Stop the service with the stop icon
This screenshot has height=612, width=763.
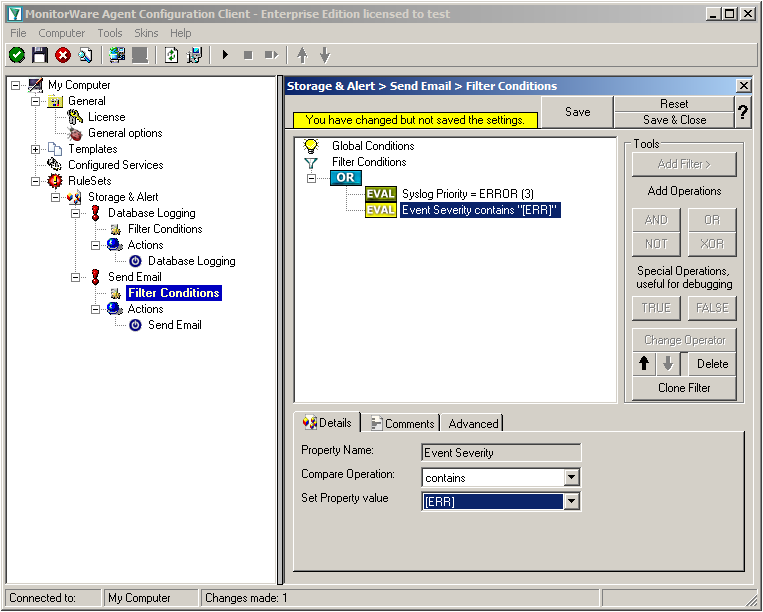click(248, 55)
